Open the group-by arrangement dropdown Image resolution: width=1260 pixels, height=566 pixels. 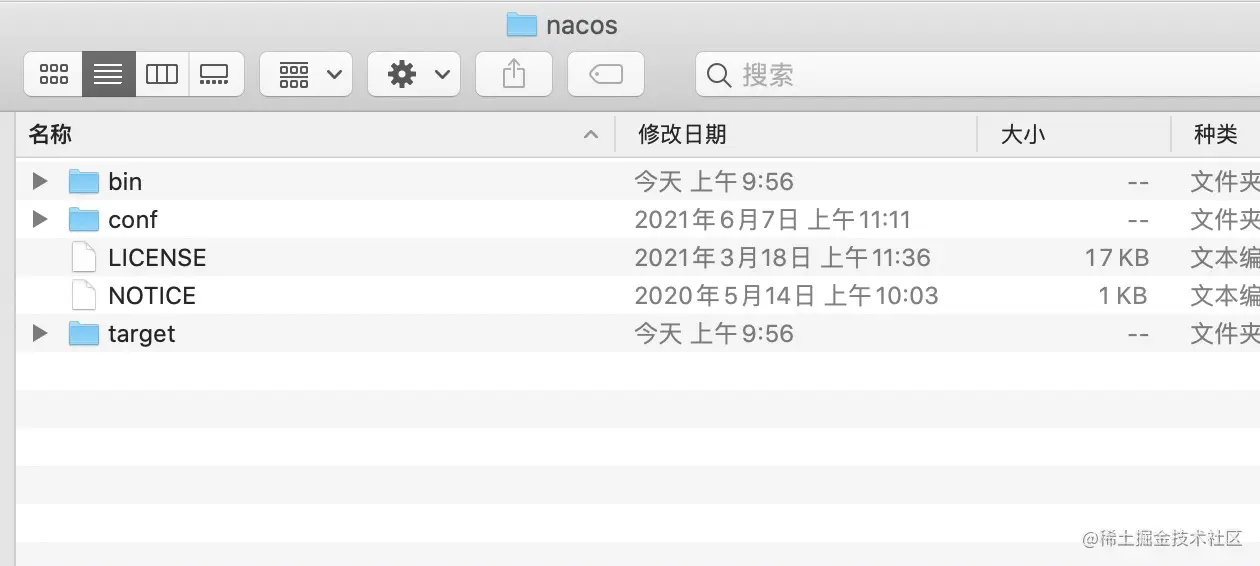[x=306, y=74]
